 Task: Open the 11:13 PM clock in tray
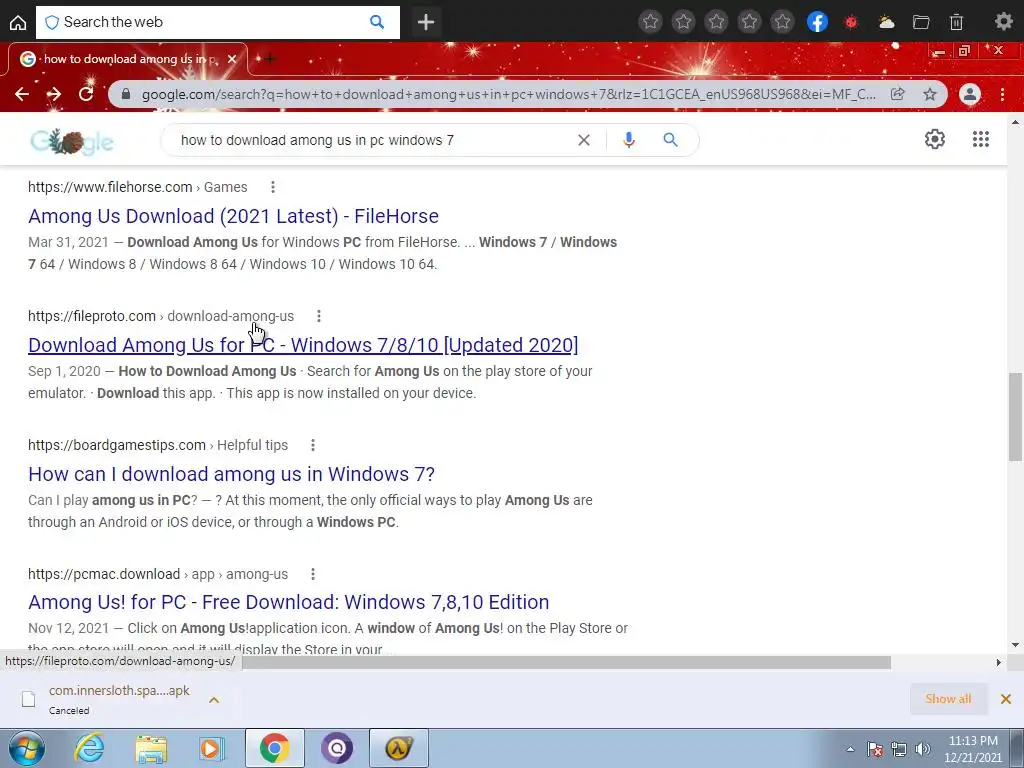(x=973, y=749)
